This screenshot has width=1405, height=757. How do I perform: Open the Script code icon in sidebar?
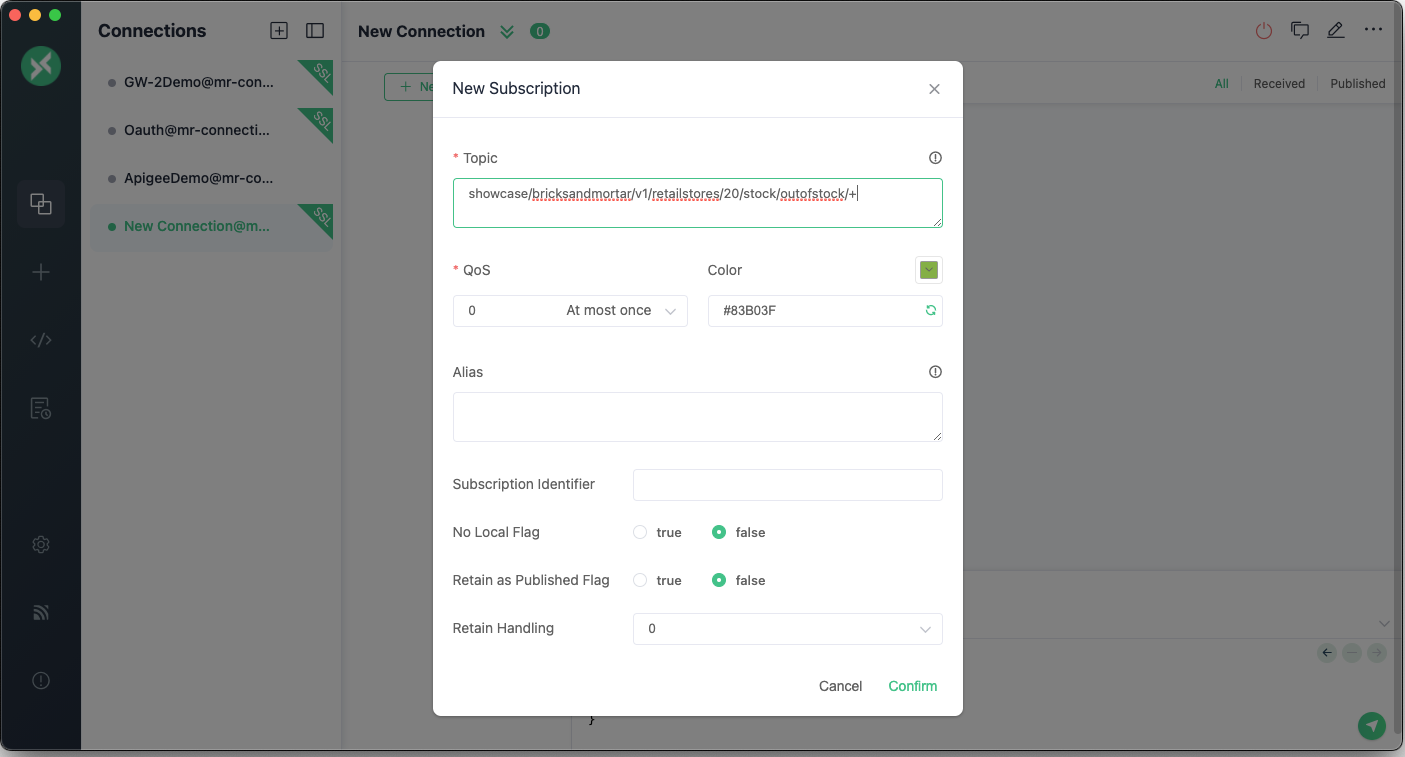click(41, 340)
